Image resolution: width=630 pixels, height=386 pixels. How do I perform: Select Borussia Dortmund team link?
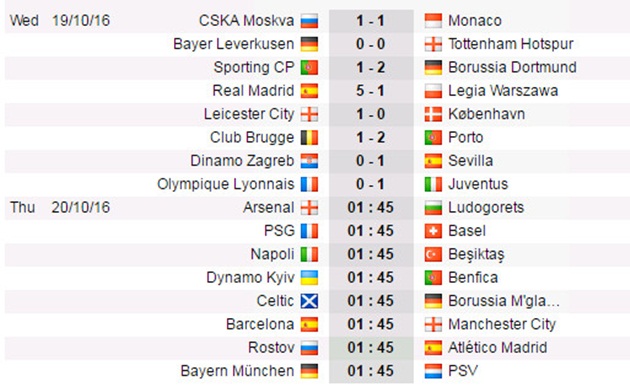[512, 67]
